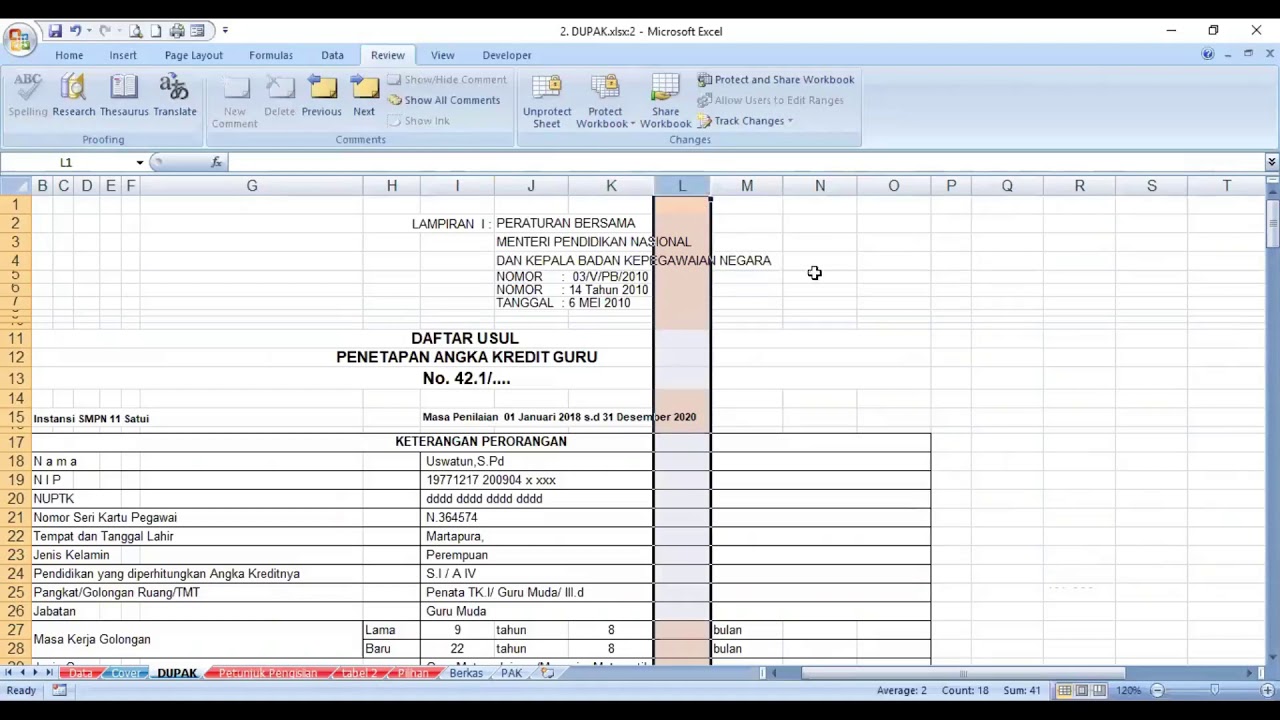Jump to the Previous comment
1280x720 pixels.
tap(322, 96)
